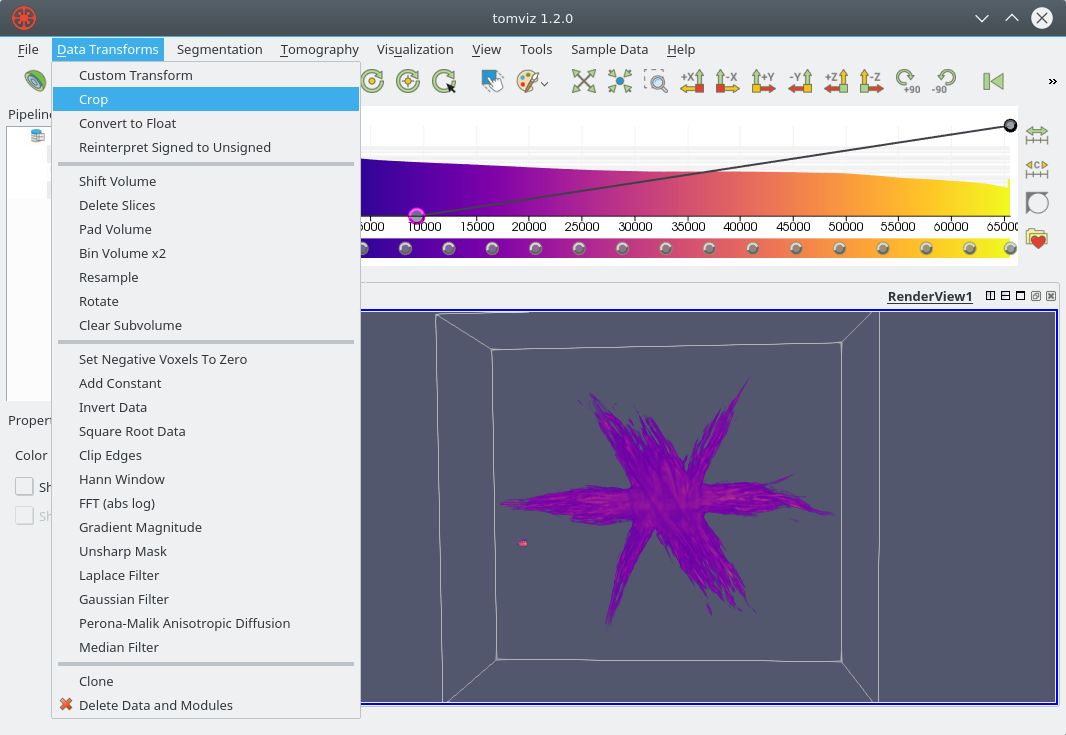Set view direction to -Z
This screenshot has width=1066, height=735.
(870, 82)
